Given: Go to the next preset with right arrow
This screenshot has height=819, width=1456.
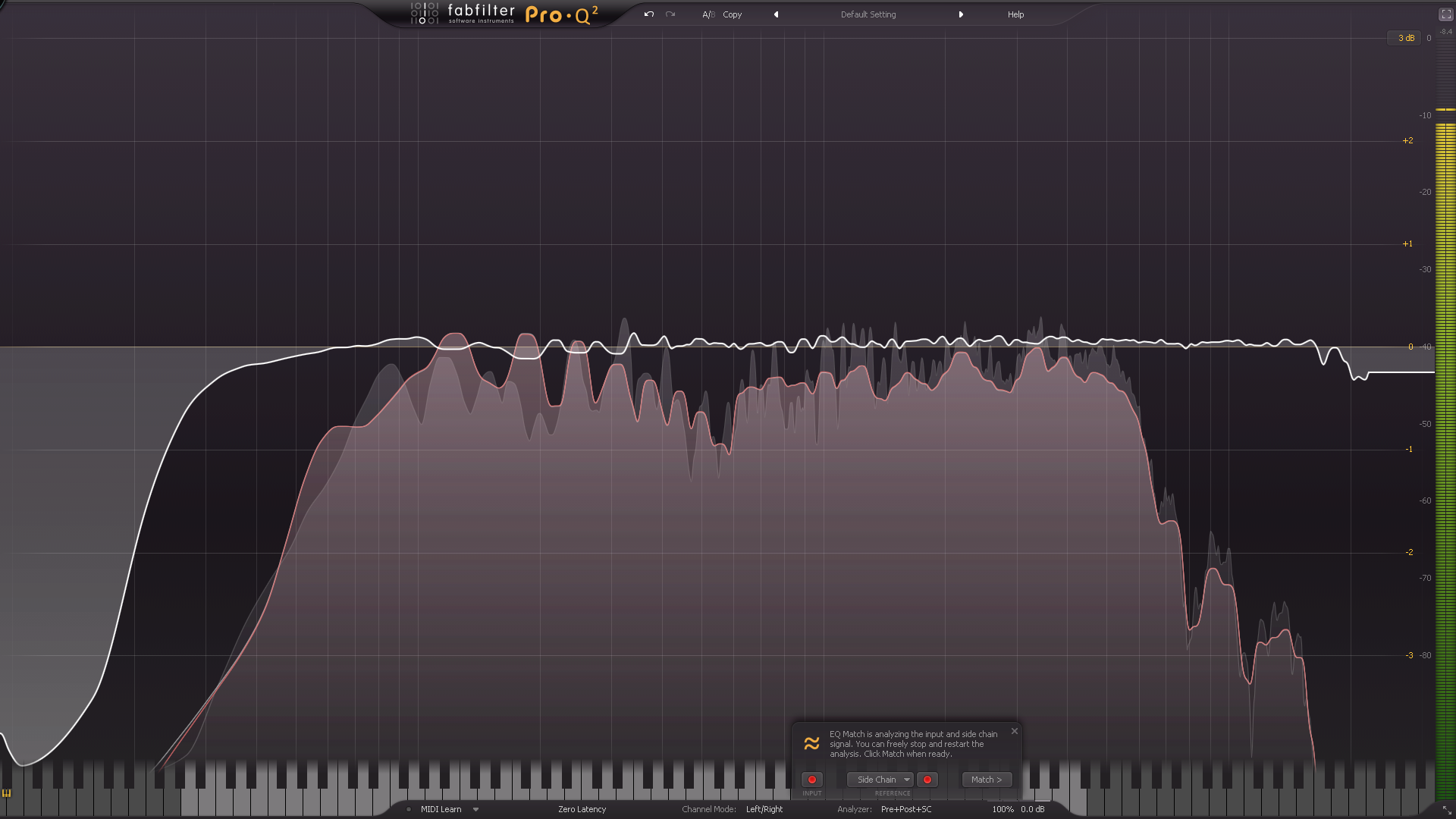Looking at the screenshot, I should [x=961, y=14].
